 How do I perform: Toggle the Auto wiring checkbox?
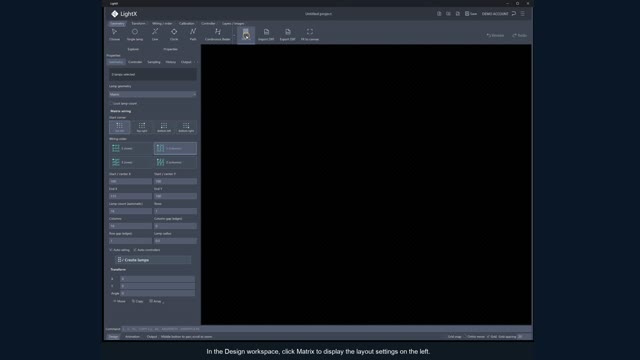coord(111,250)
